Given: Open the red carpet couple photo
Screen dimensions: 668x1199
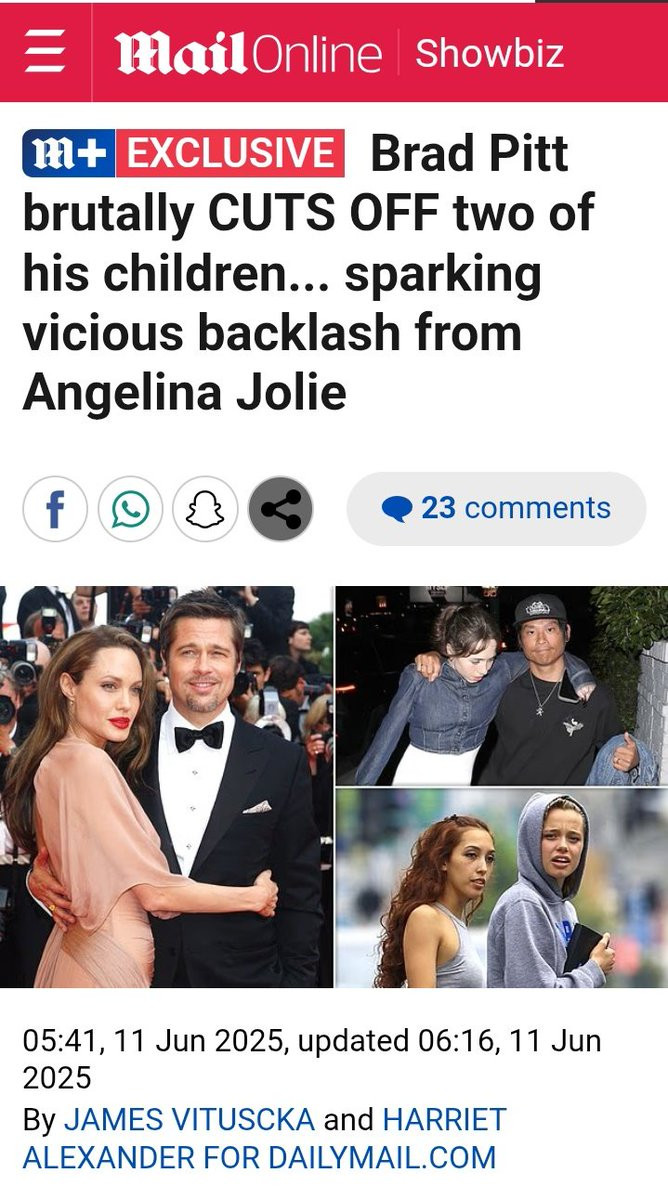Looking at the screenshot, I should 167,787.
